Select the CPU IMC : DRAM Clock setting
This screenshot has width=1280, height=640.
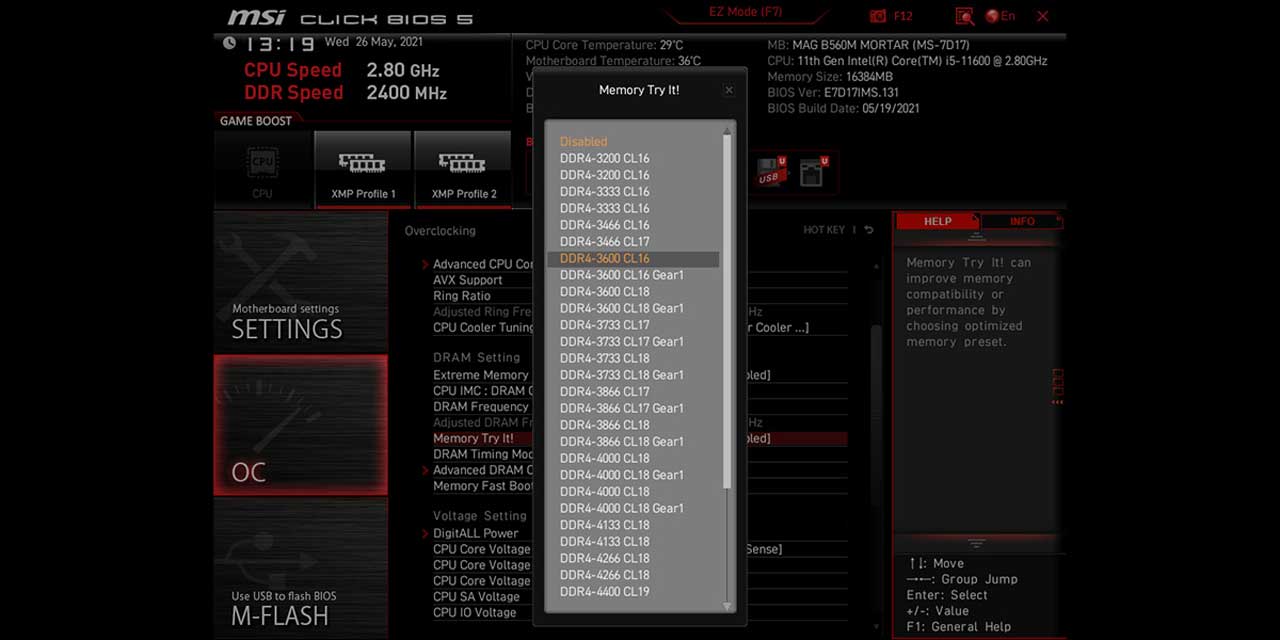pyautogui.click(x=481, y=391)
